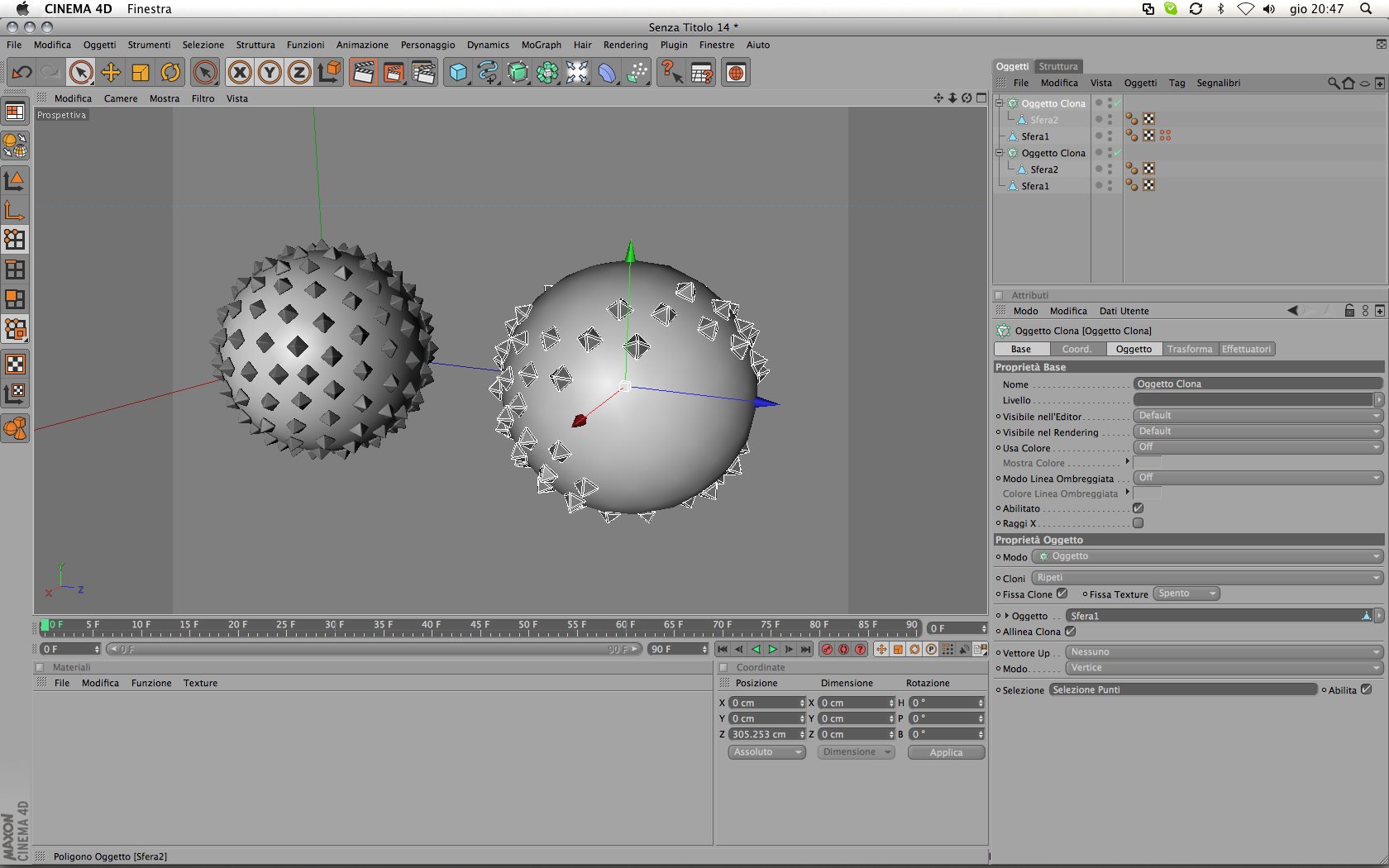Open the Cloni dropdown
Viewport: 1389px width, 868px height.
point(1207,578)
